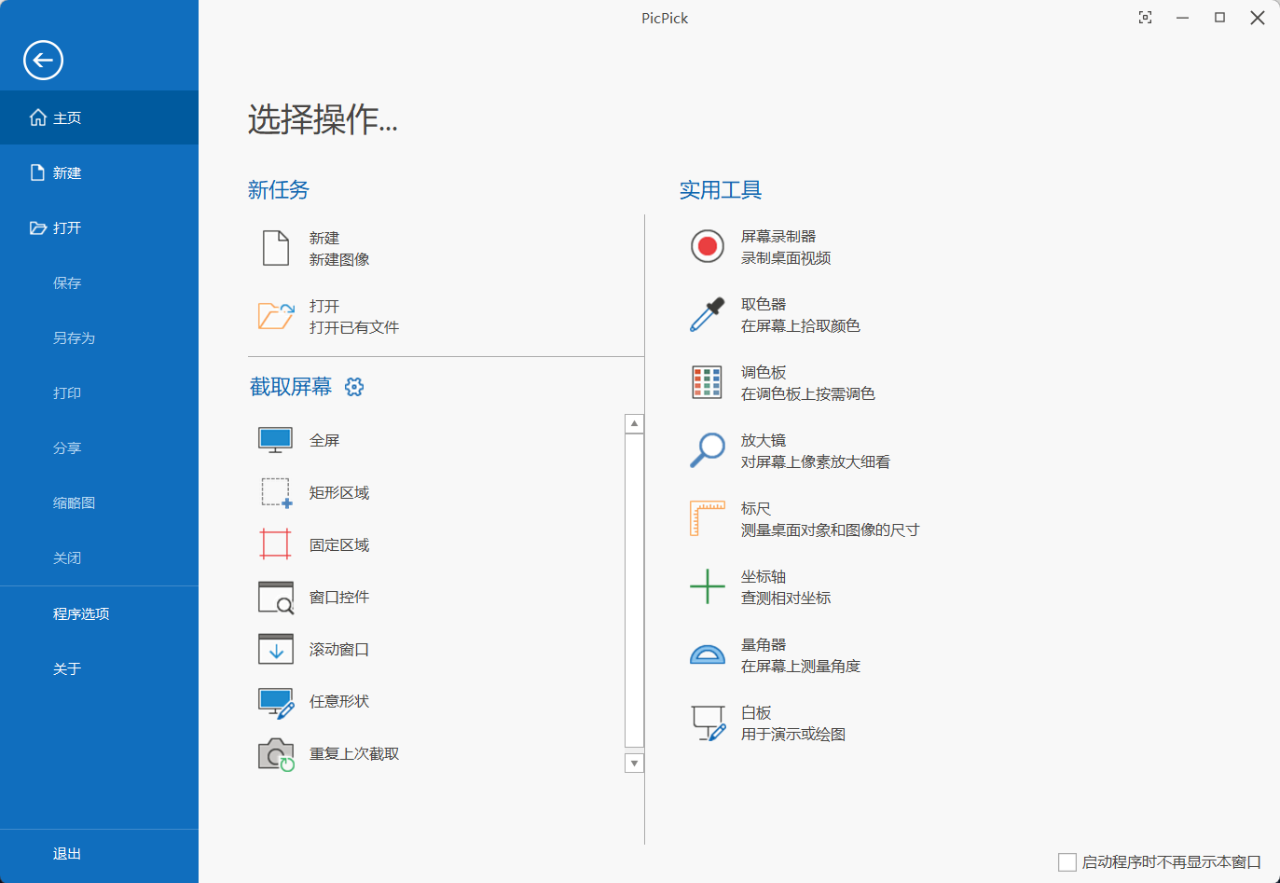Click the open-folder icon beside sidebar 打开
Image resolution: width=1280 pixels, height=883 pixels.
point(38,228)
